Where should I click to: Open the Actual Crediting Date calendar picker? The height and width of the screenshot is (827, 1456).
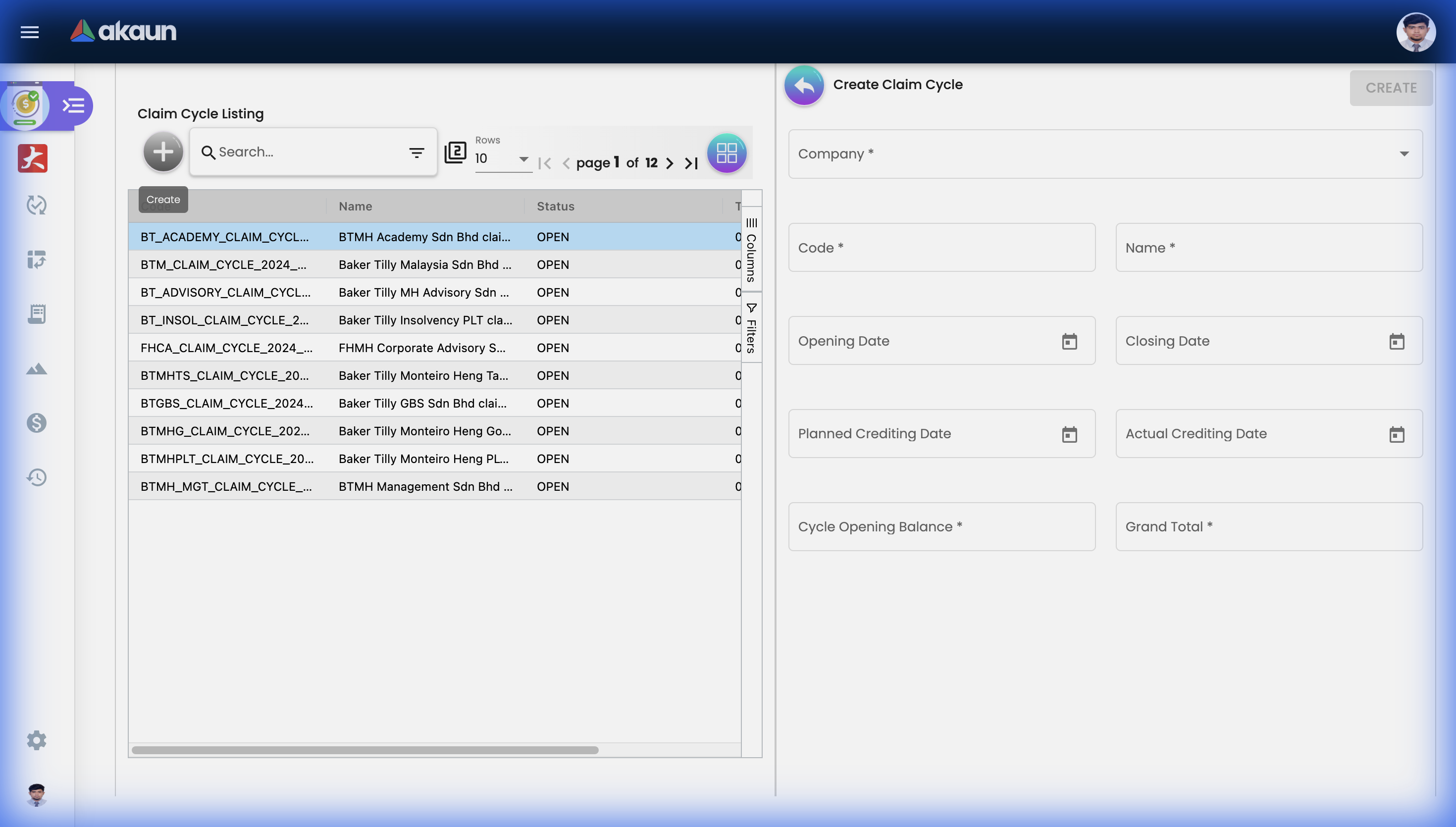1397,434
